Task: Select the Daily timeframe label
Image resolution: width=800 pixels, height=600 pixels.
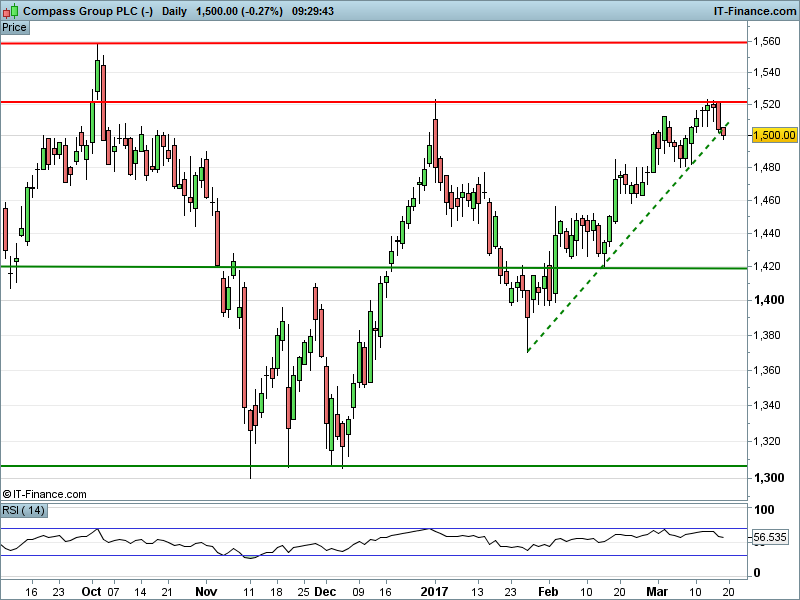Action: click(174, 11)
